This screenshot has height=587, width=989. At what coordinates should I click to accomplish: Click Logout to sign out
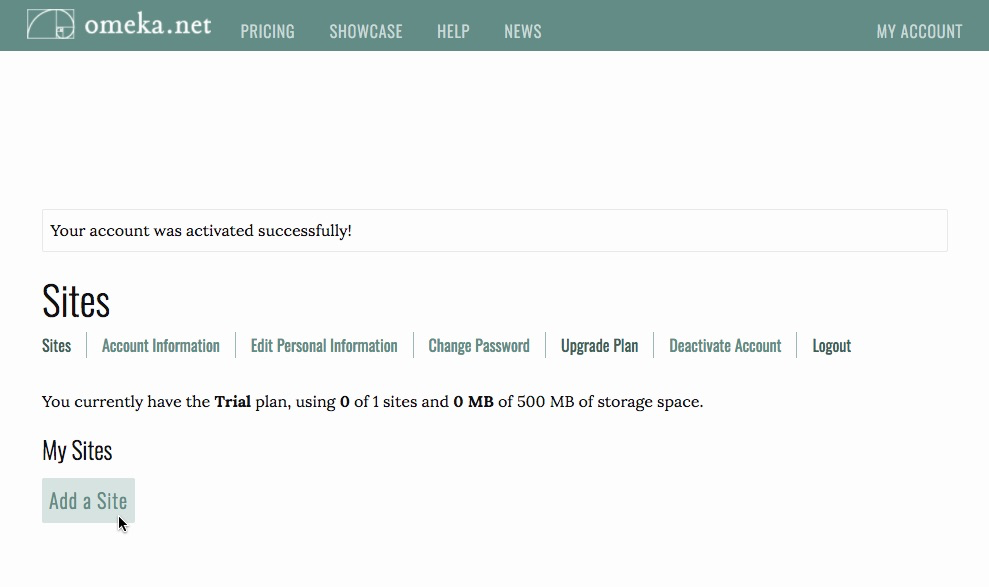[x=831, y=345]
